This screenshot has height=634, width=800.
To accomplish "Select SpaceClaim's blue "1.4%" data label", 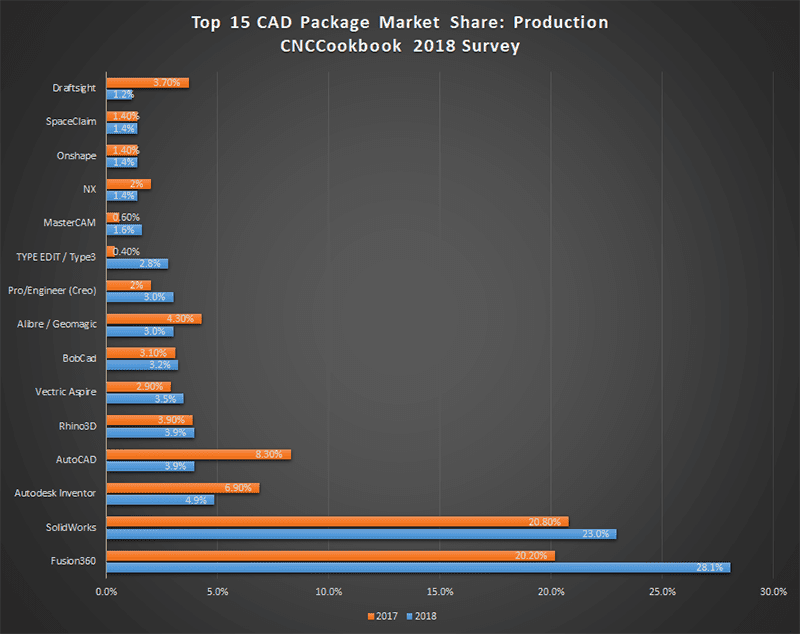I will 124,129.
